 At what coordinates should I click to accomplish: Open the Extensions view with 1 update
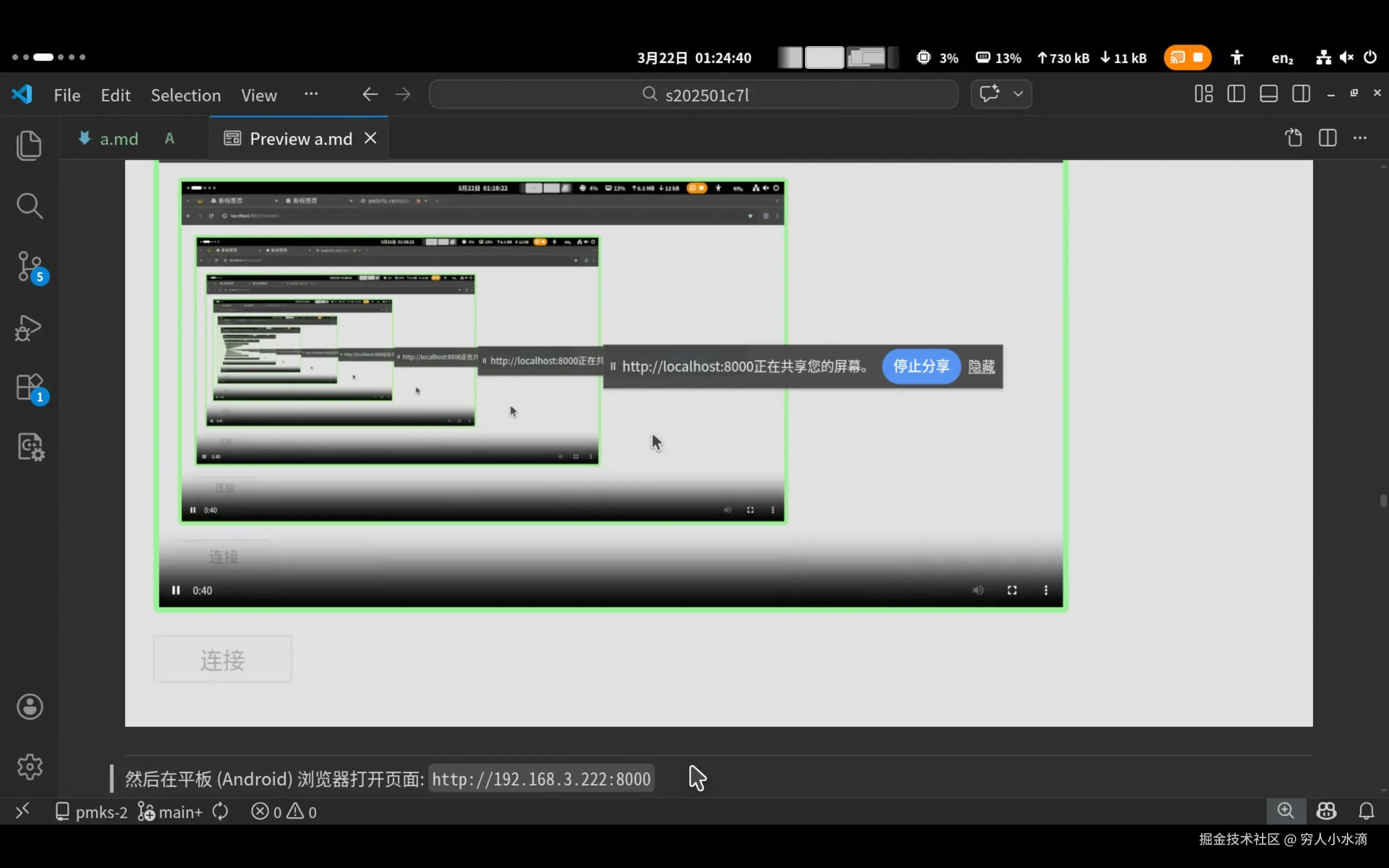click(x=30, y=387)
